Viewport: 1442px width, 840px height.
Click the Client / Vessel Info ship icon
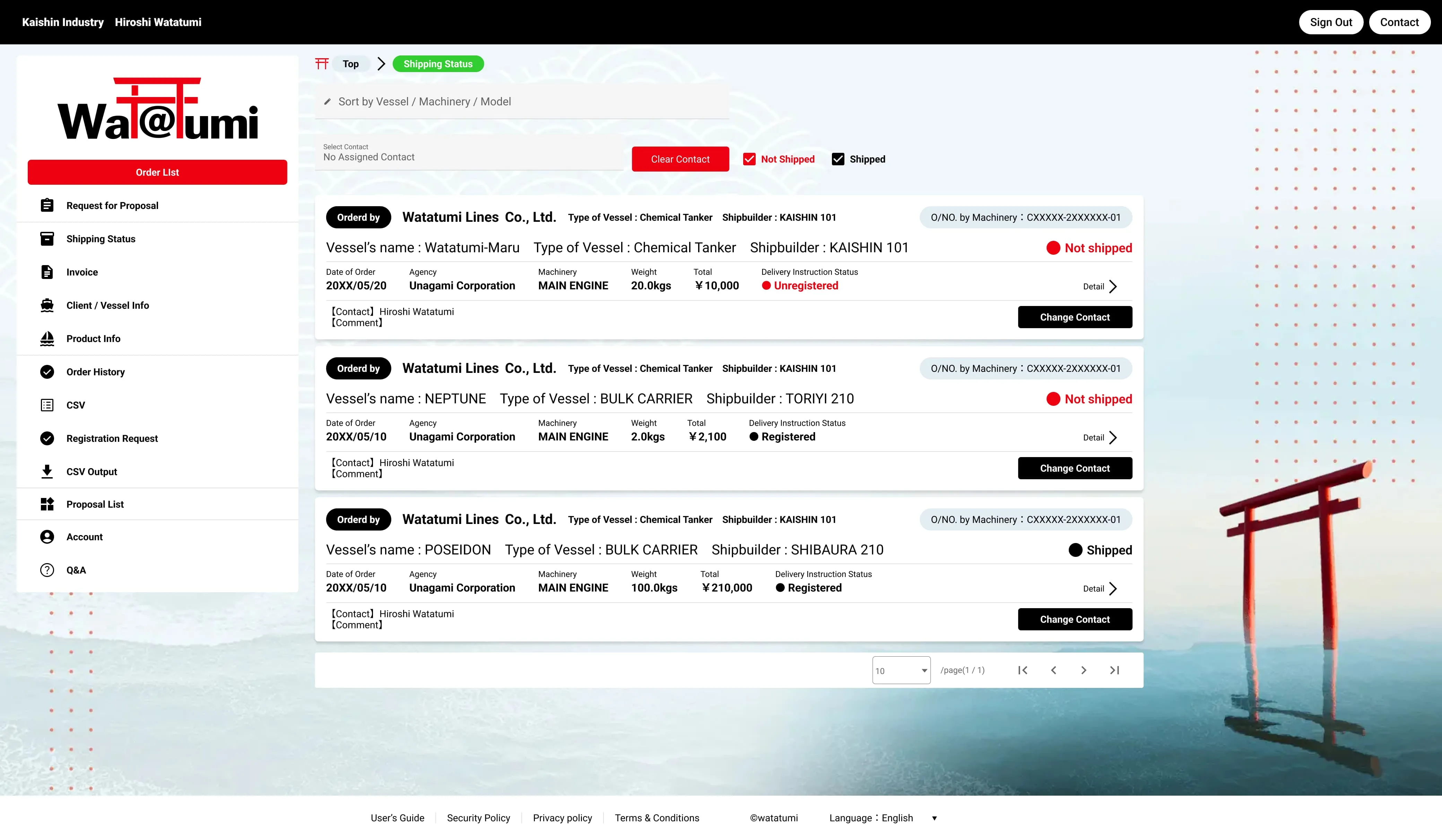(x=47, y=305)
